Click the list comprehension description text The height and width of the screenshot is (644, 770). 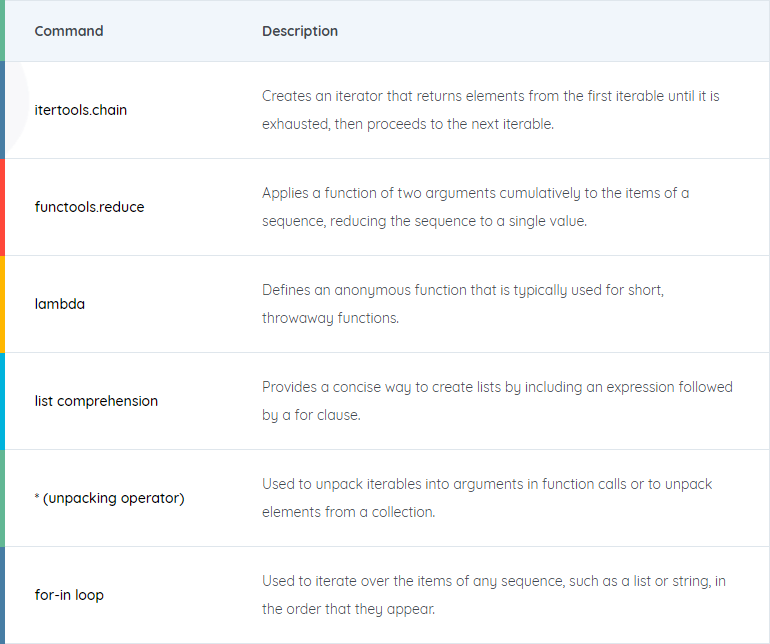coord(497,401)
